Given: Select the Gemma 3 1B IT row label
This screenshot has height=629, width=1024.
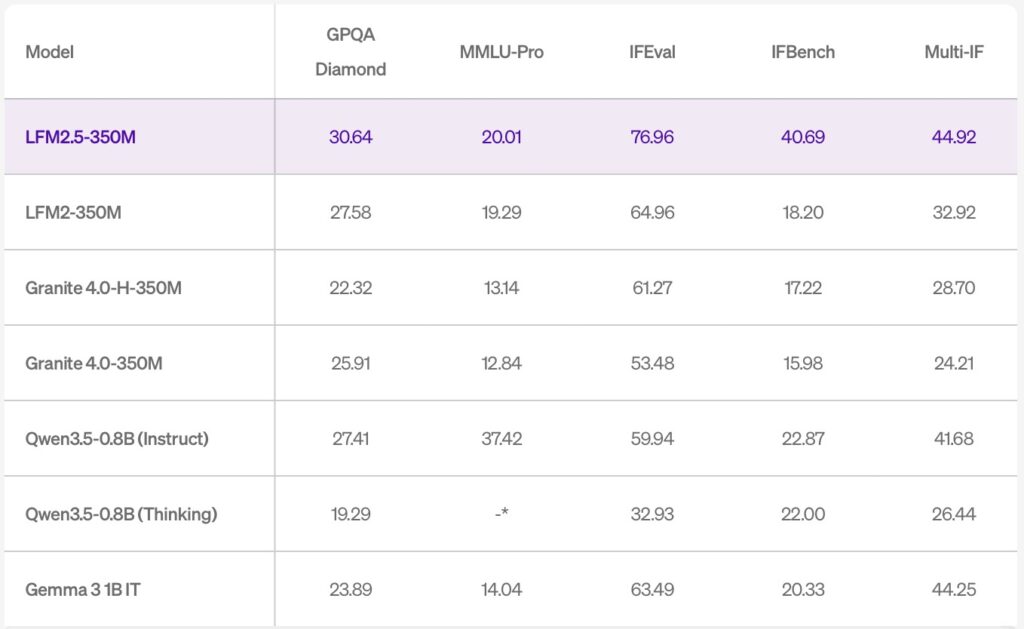Looking at the screenshot, I should pos(83,589).
